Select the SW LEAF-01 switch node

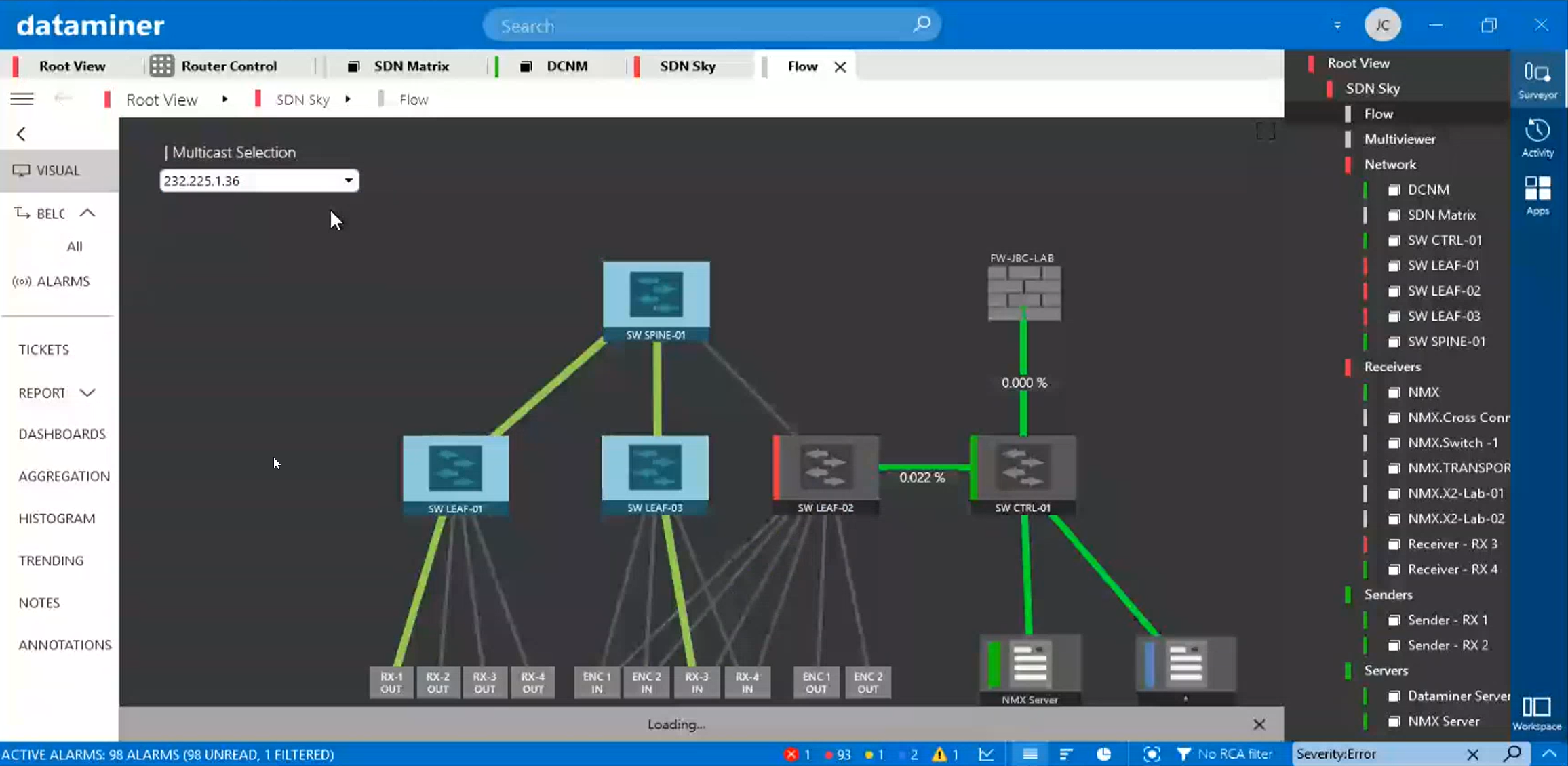[x=455, y=475]
